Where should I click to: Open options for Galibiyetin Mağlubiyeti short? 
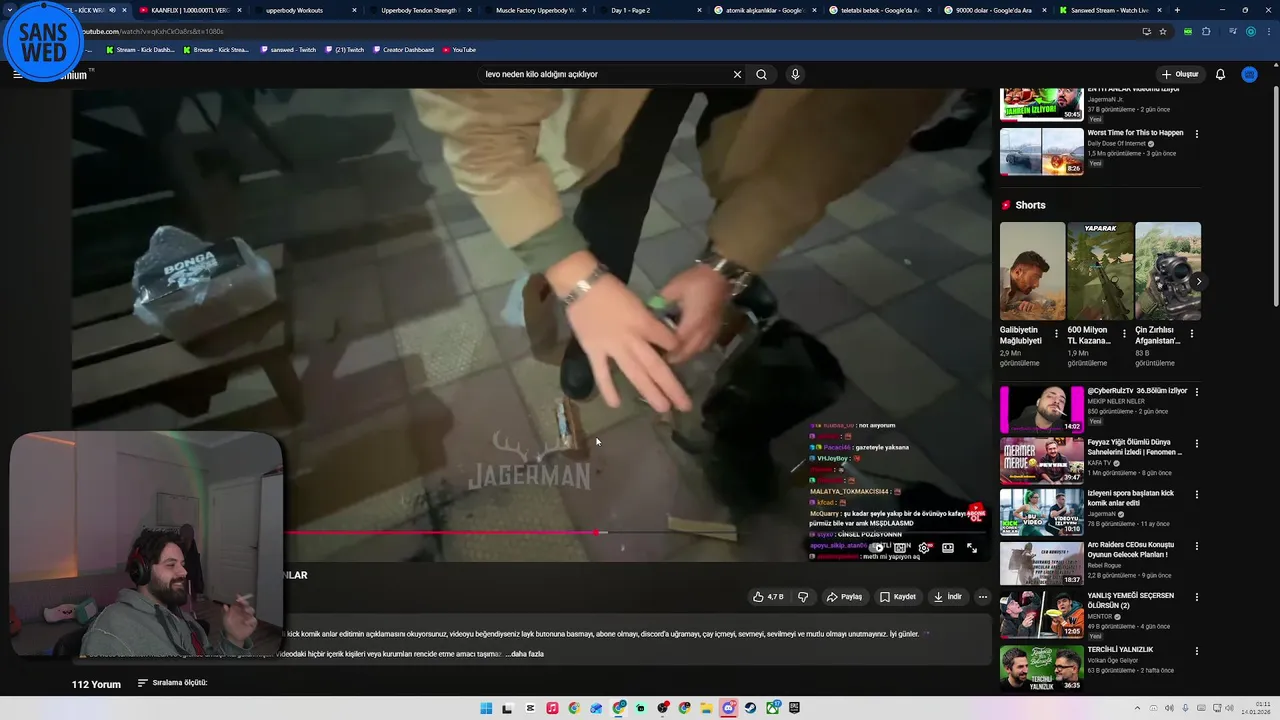(1056, 334)
